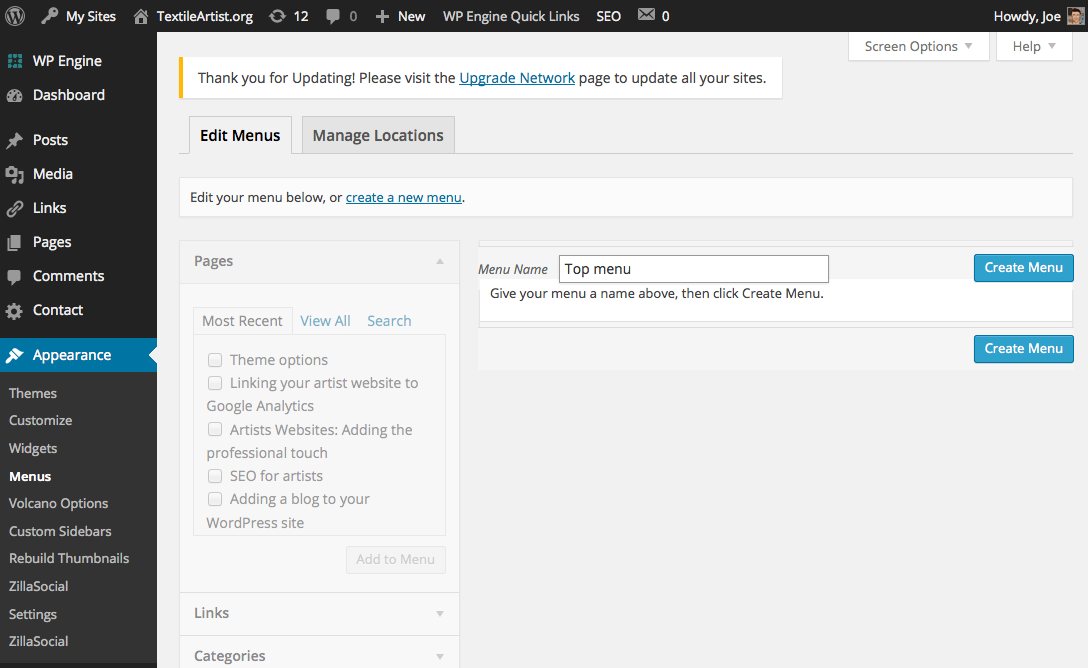1088x668 pixels.
Task: Click the Media icon in sidebar
Action: (x=15, y=175)
